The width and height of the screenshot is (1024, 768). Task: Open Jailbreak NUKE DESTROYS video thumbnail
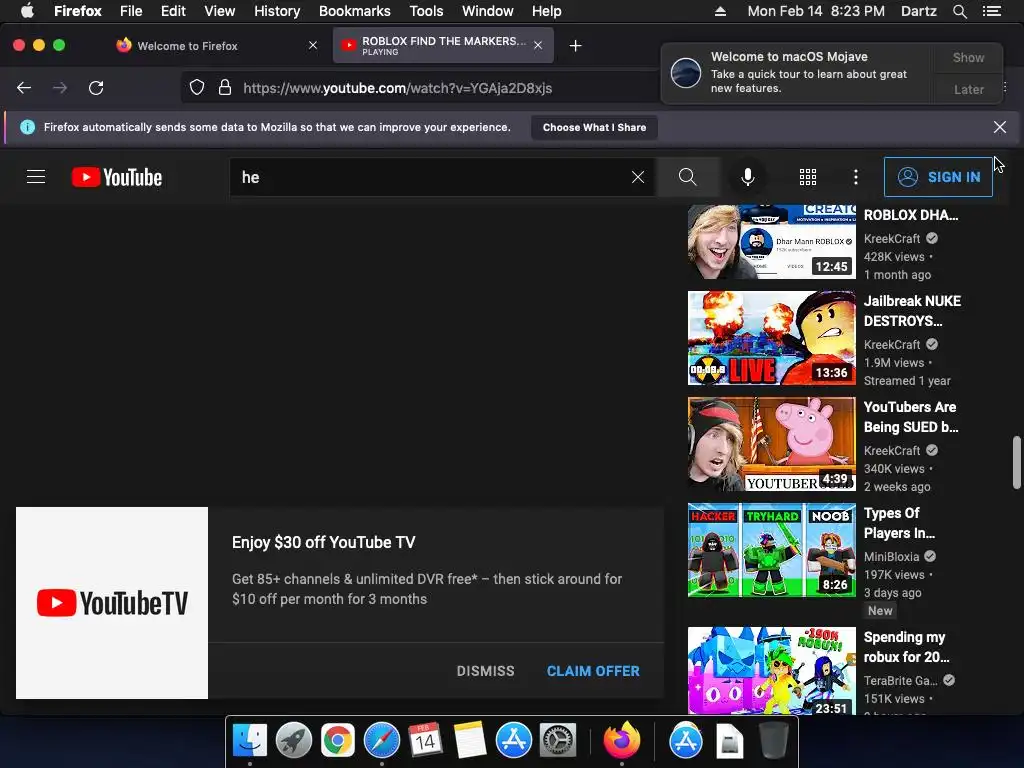(x=772, y=338)
